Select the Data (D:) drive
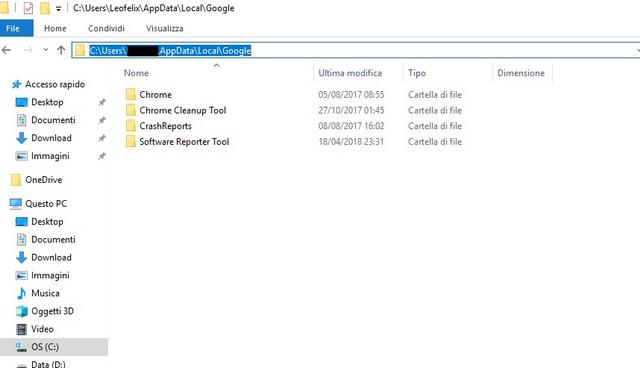Viewport: 640px width, 368px height. (x=48, y=364)
